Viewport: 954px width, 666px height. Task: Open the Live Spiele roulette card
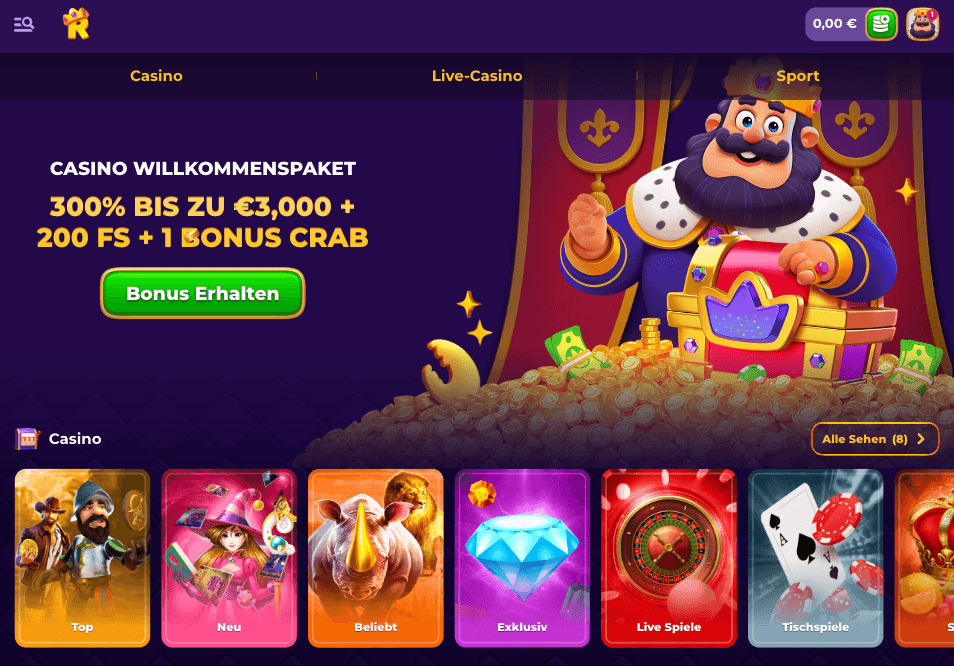tap(669, 558)
